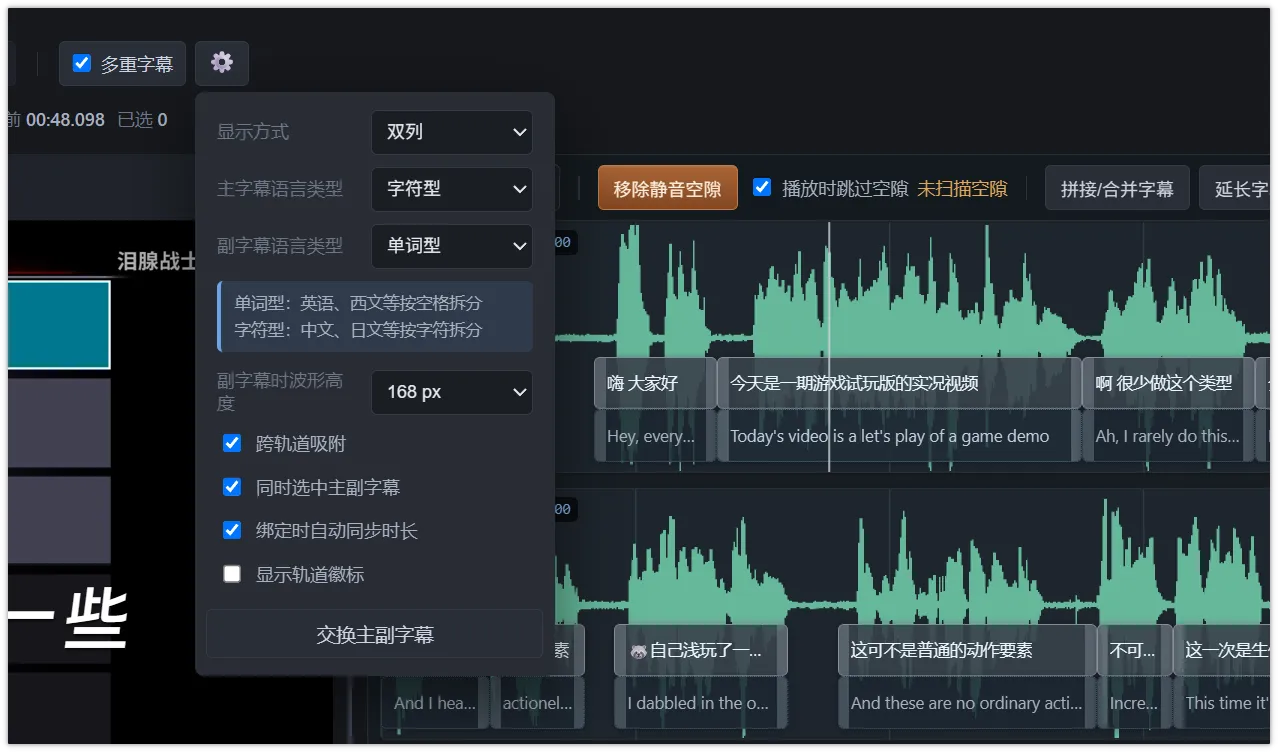Screen dimensions: 1278x752
Task: Select secondary subtitle And I hea...
Action: click(435, 703)
